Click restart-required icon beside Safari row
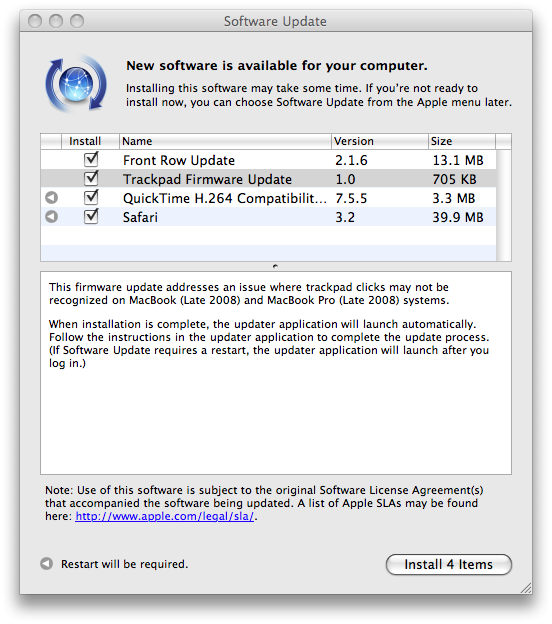 (51, 216)
